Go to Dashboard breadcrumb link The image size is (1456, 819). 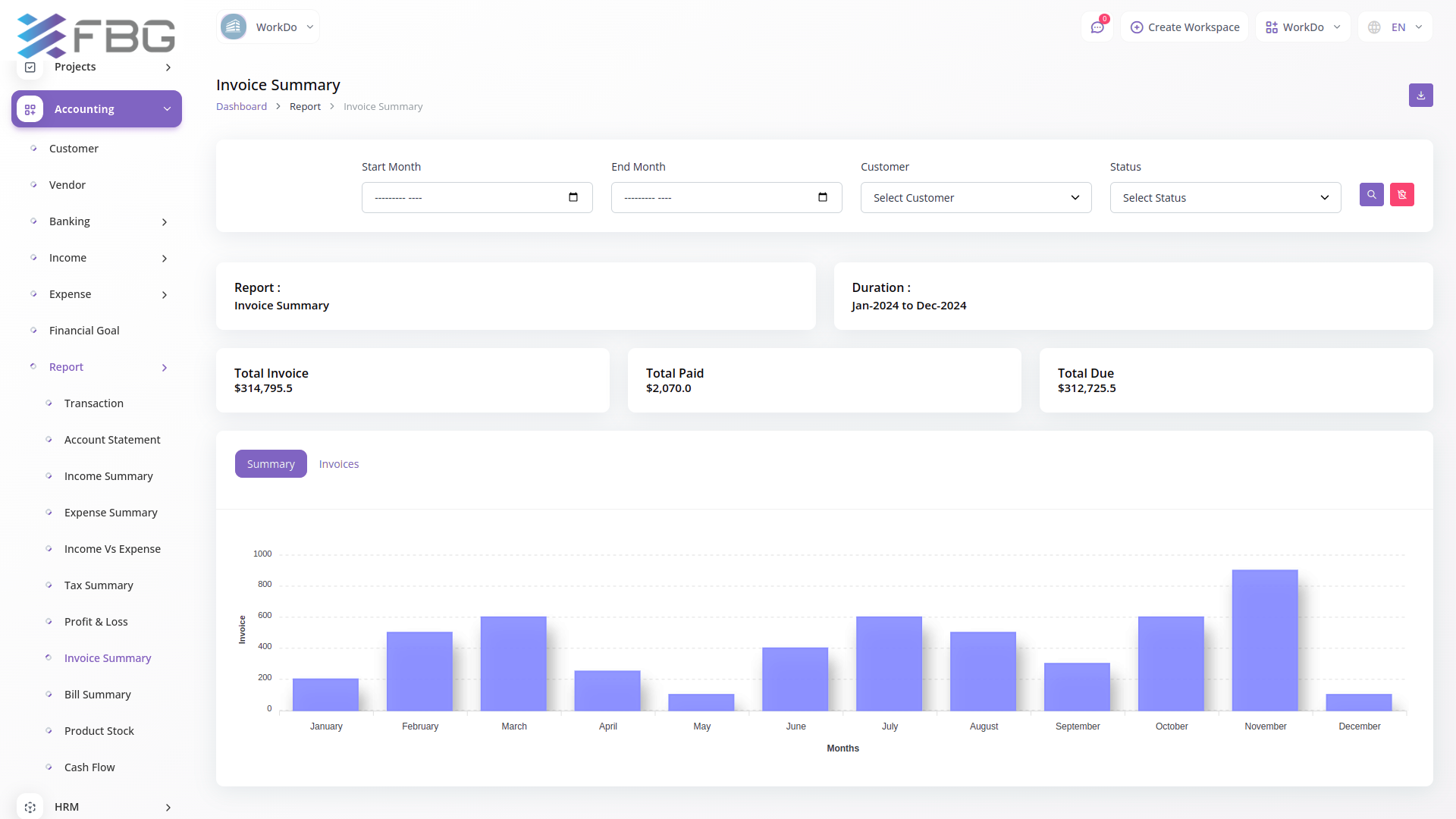pyautogui.click(x=241, y=107)
